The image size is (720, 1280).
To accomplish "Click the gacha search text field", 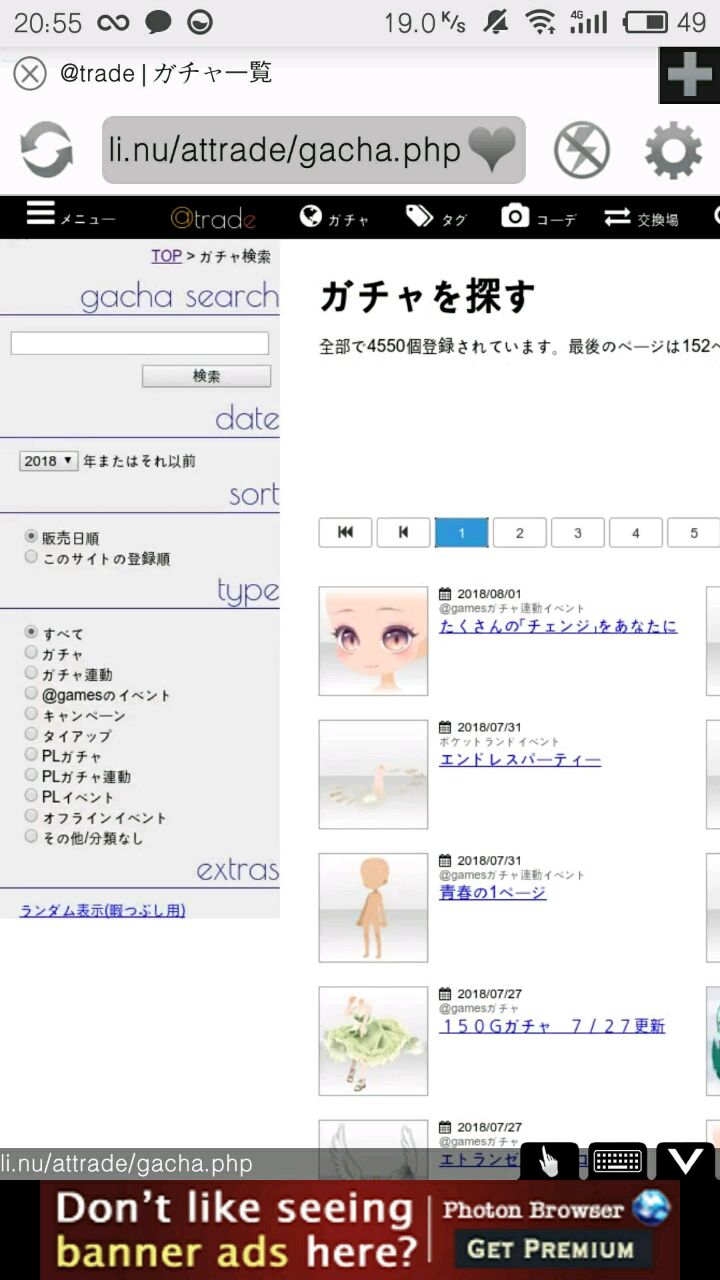I will [140, 343].
